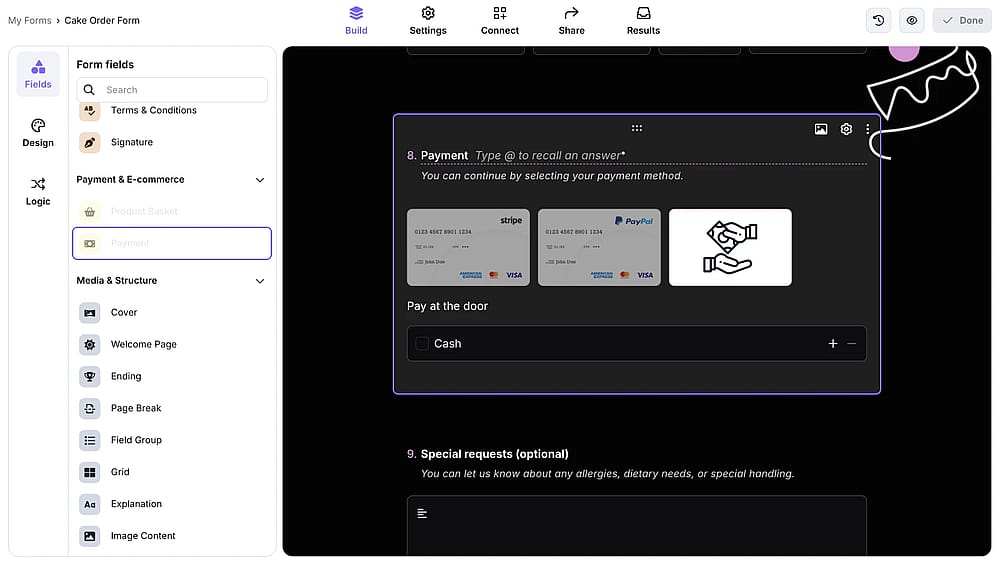Add Signature field icon
1000x564 pixels.
pos(90,142)
